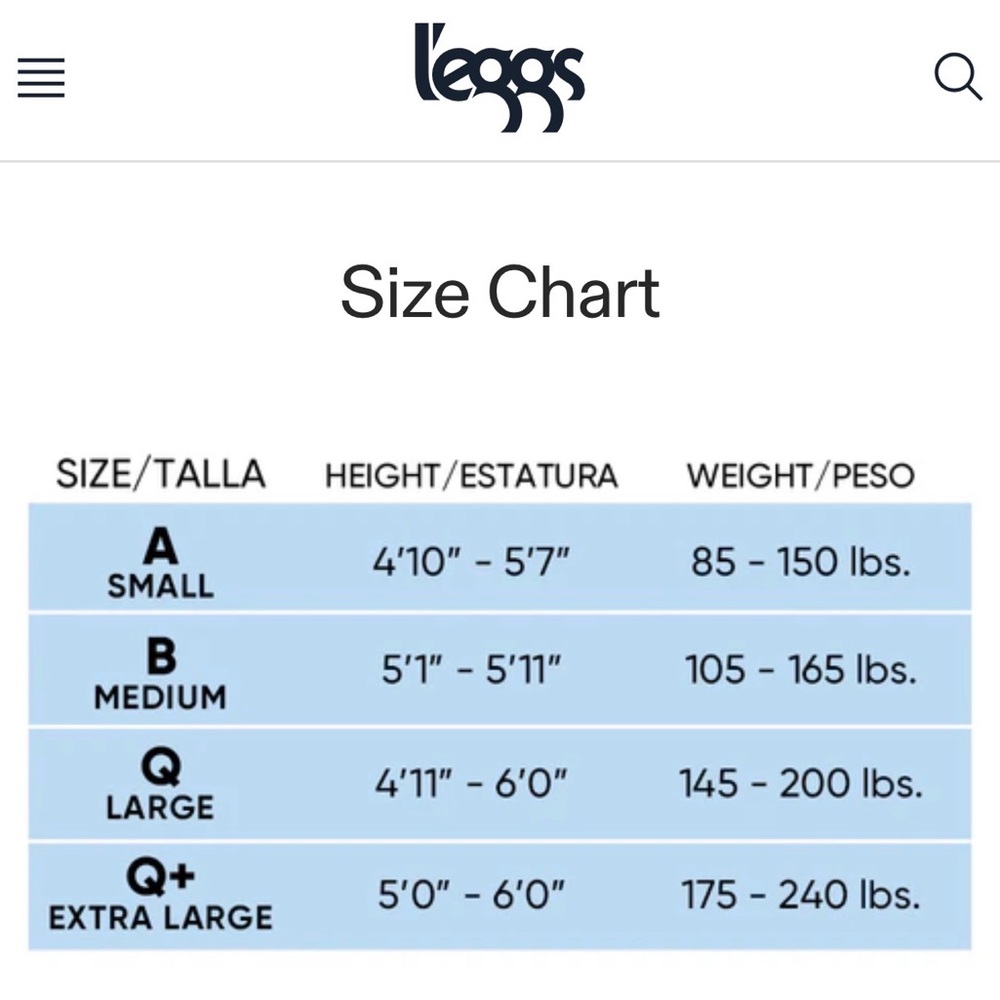This screenshot has height=1000, width=1000.
Task: Open search with the magnifying glass
Action: pyautogui.click(x=957, y=77)
